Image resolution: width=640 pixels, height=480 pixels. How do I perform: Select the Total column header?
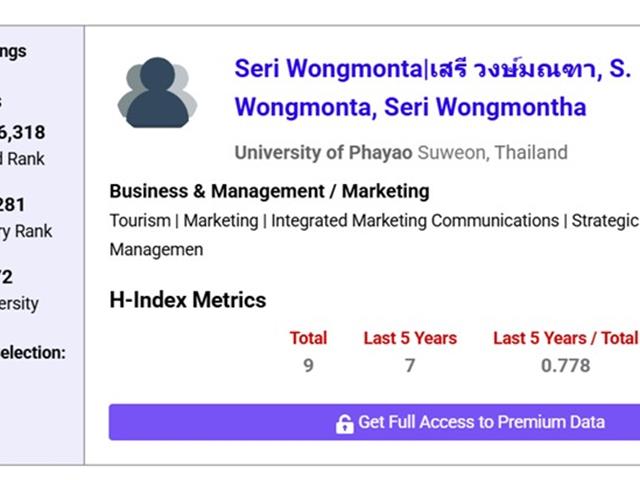(309, 338)
